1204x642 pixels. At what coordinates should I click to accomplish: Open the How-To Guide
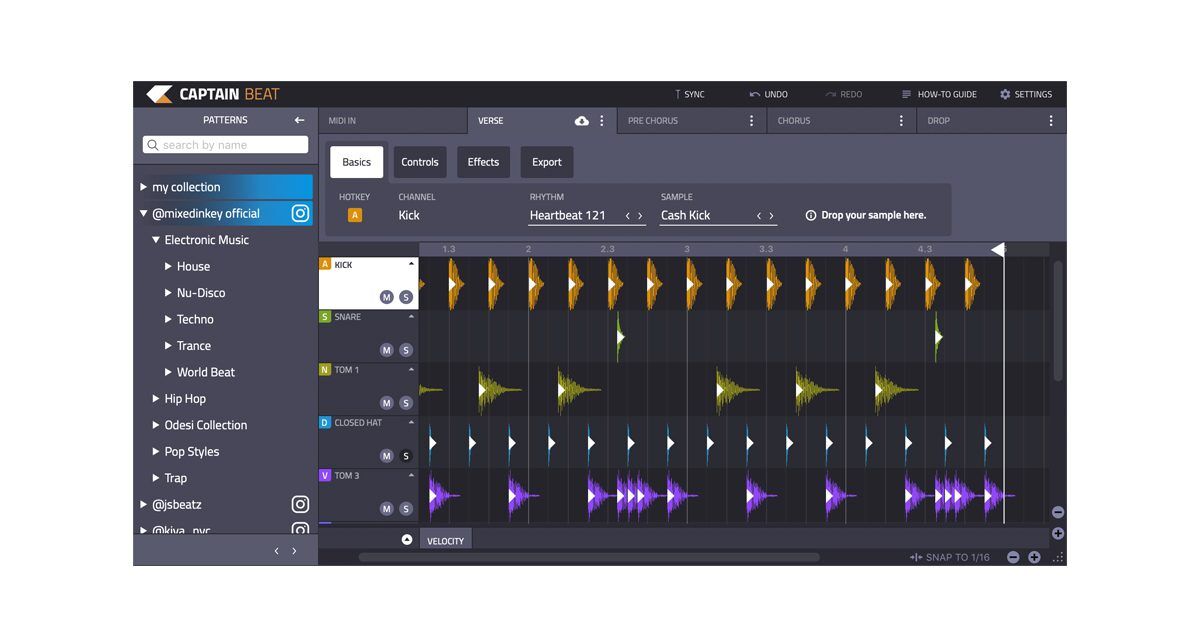pyautogui.click(x=939, y=94)
